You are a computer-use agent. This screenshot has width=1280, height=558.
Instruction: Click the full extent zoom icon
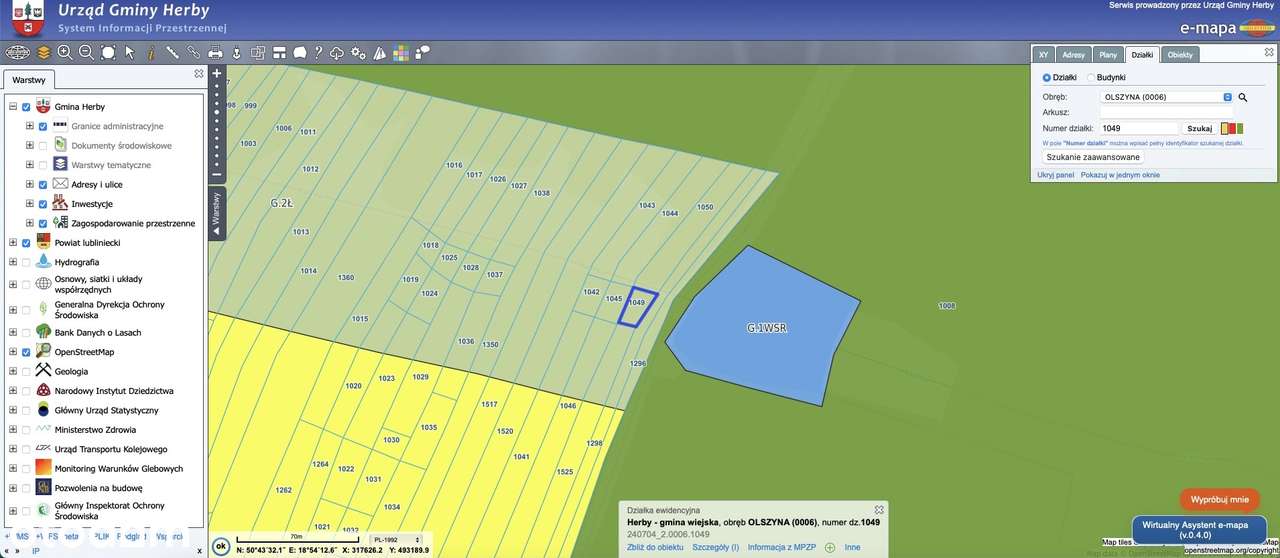coord(108,52)
